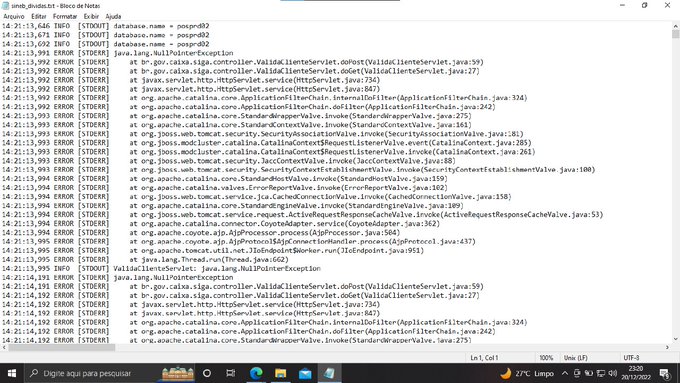This screenshot has height=383, width=680.
Task: Open the Exibir menu
Action: tap(91, 16)
